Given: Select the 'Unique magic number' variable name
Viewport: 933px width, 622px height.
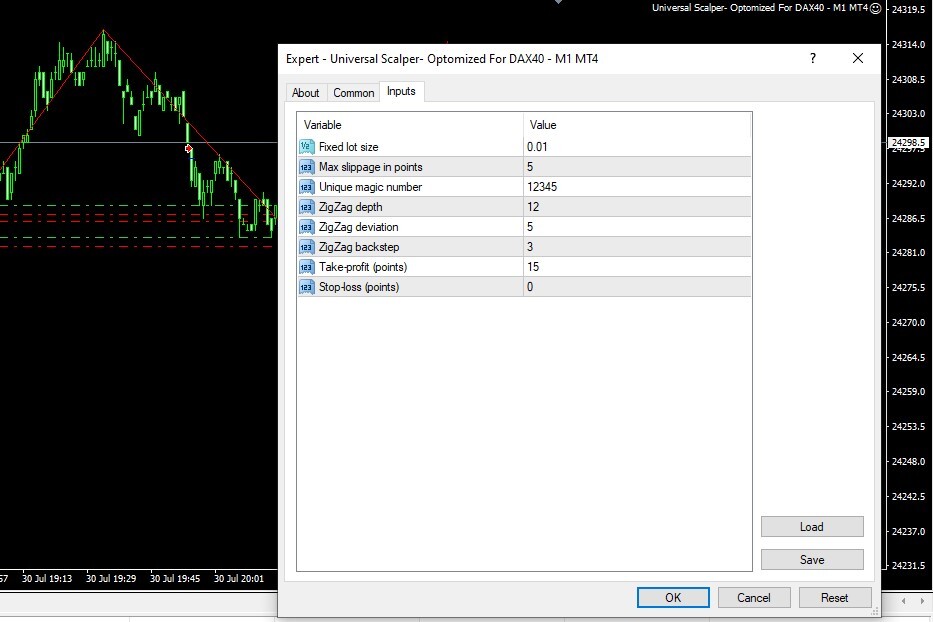Looking at the screenshot, I should (370, 187).
